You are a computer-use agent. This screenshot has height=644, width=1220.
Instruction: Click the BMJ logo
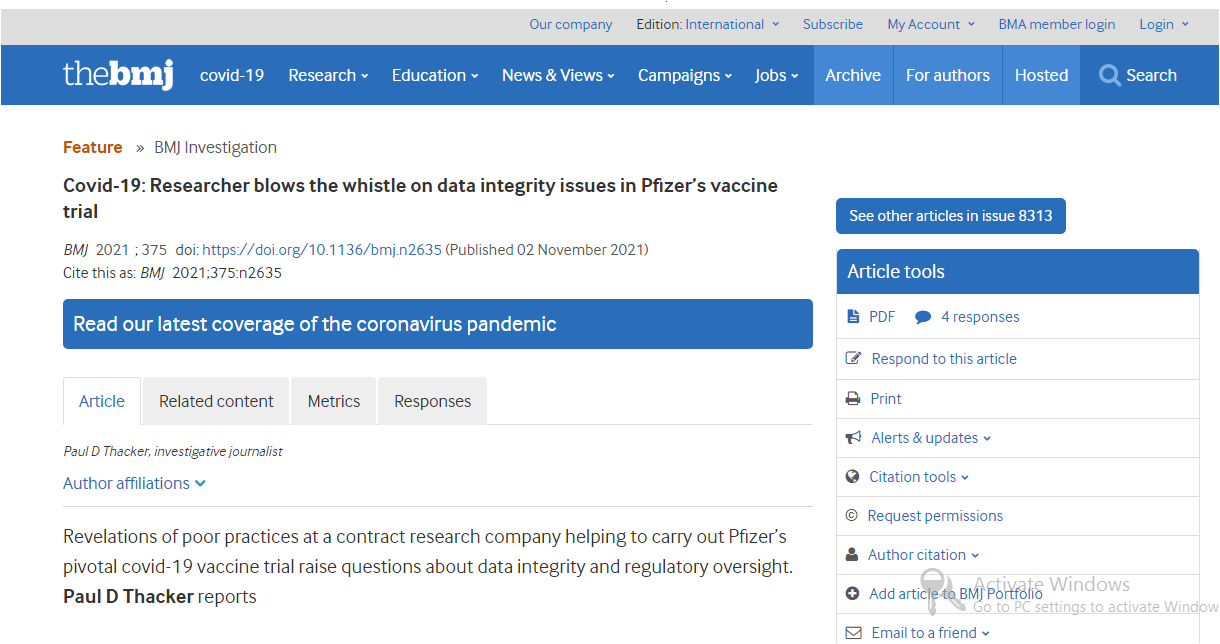(x=118, y=75)
